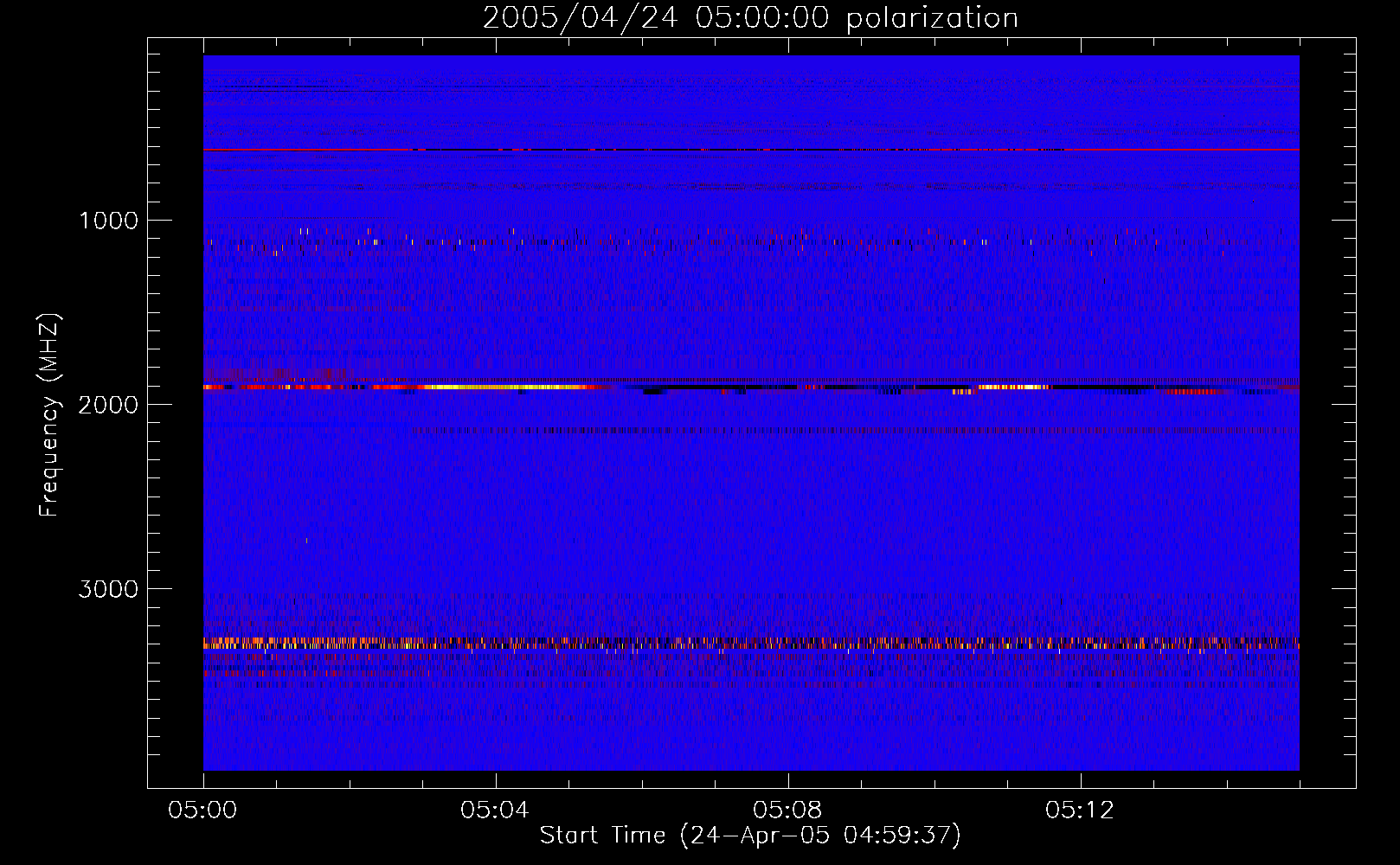The width and height of the screenshot is (1400, 865).
Task: Click the "Frequency (MHZ)" axis label
Action: pyautogui.click(x=49, y=416)
